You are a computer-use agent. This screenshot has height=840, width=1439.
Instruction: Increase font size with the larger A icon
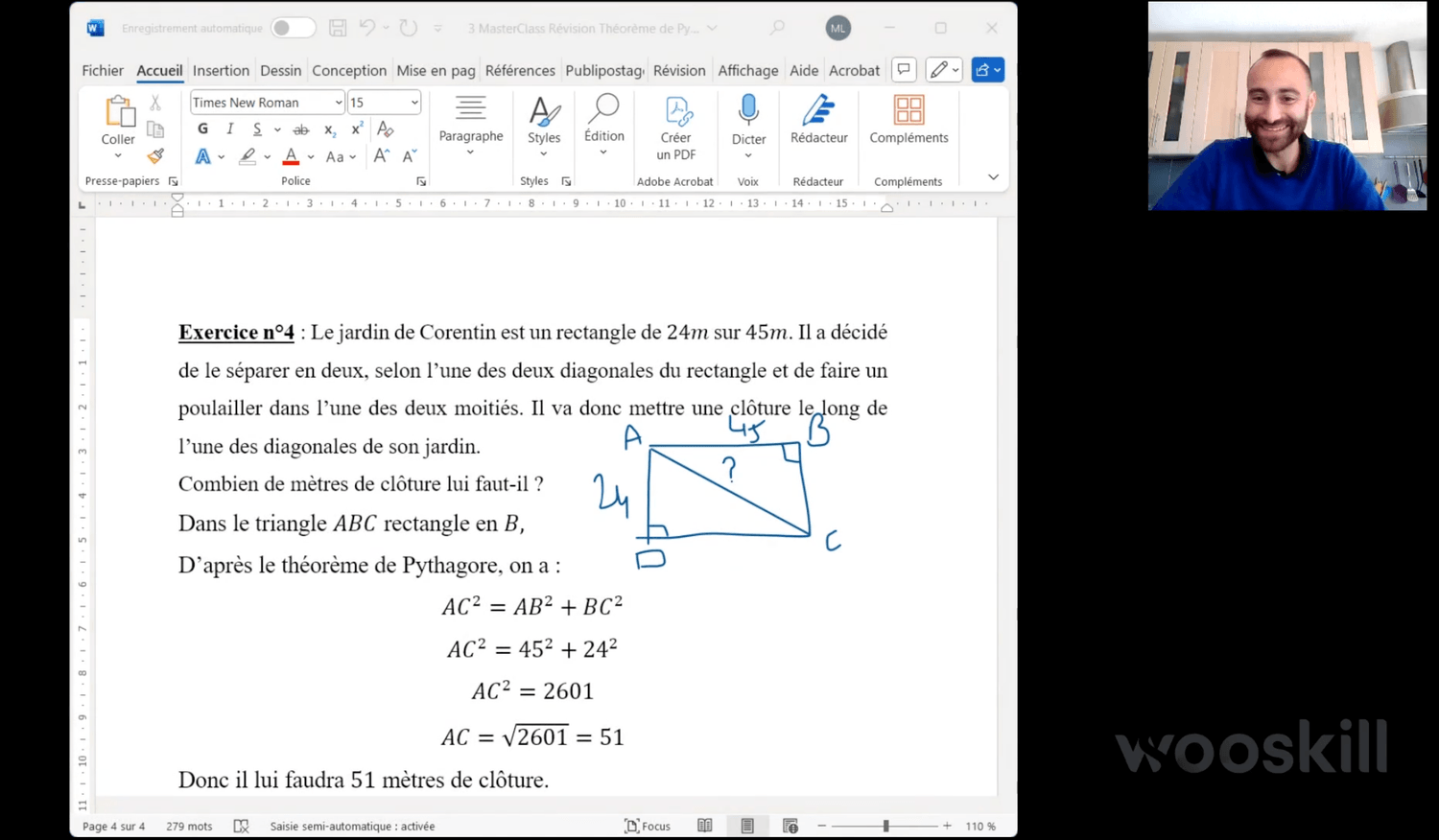pyautogui.click(x=382, y=156)
